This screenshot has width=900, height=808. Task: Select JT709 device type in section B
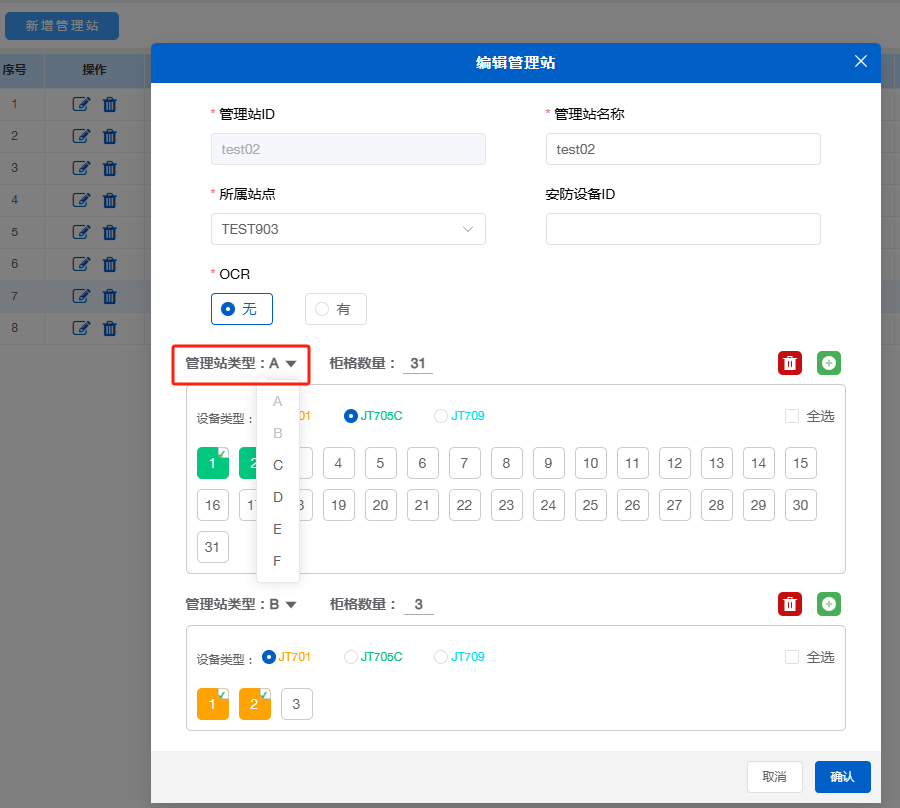(x=459, y=657)
